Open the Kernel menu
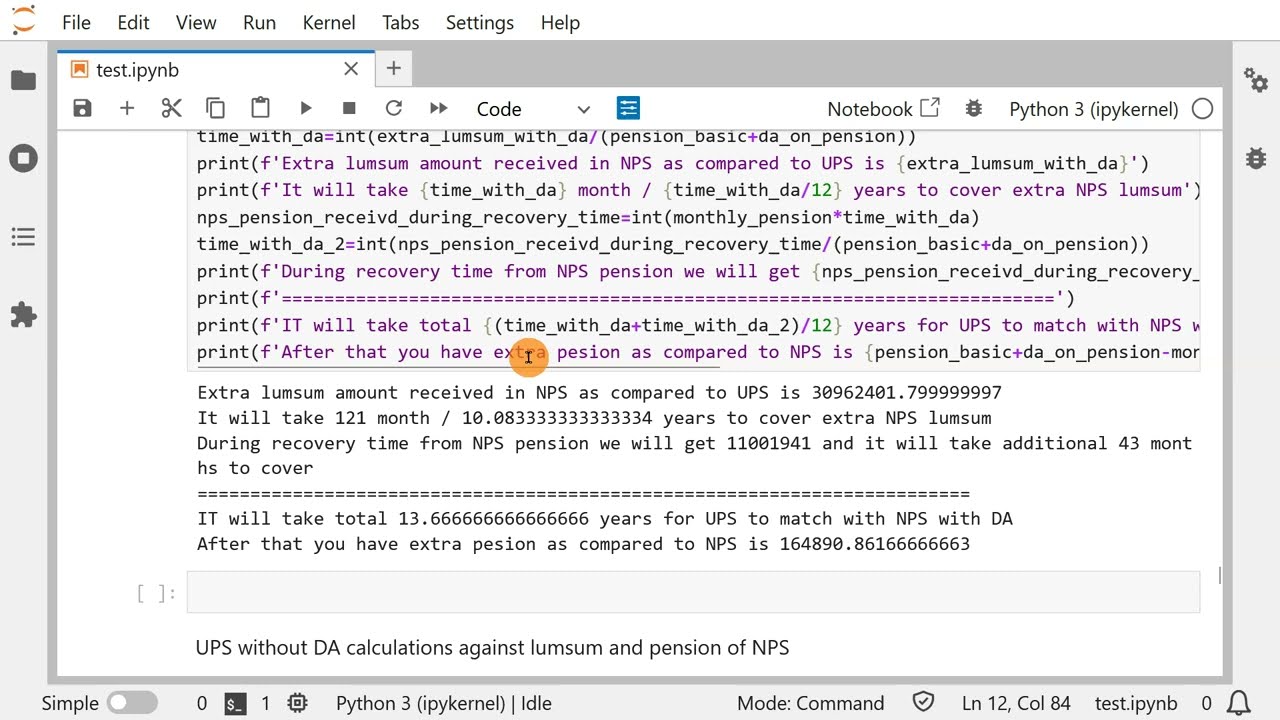 [x=329, y=22]
